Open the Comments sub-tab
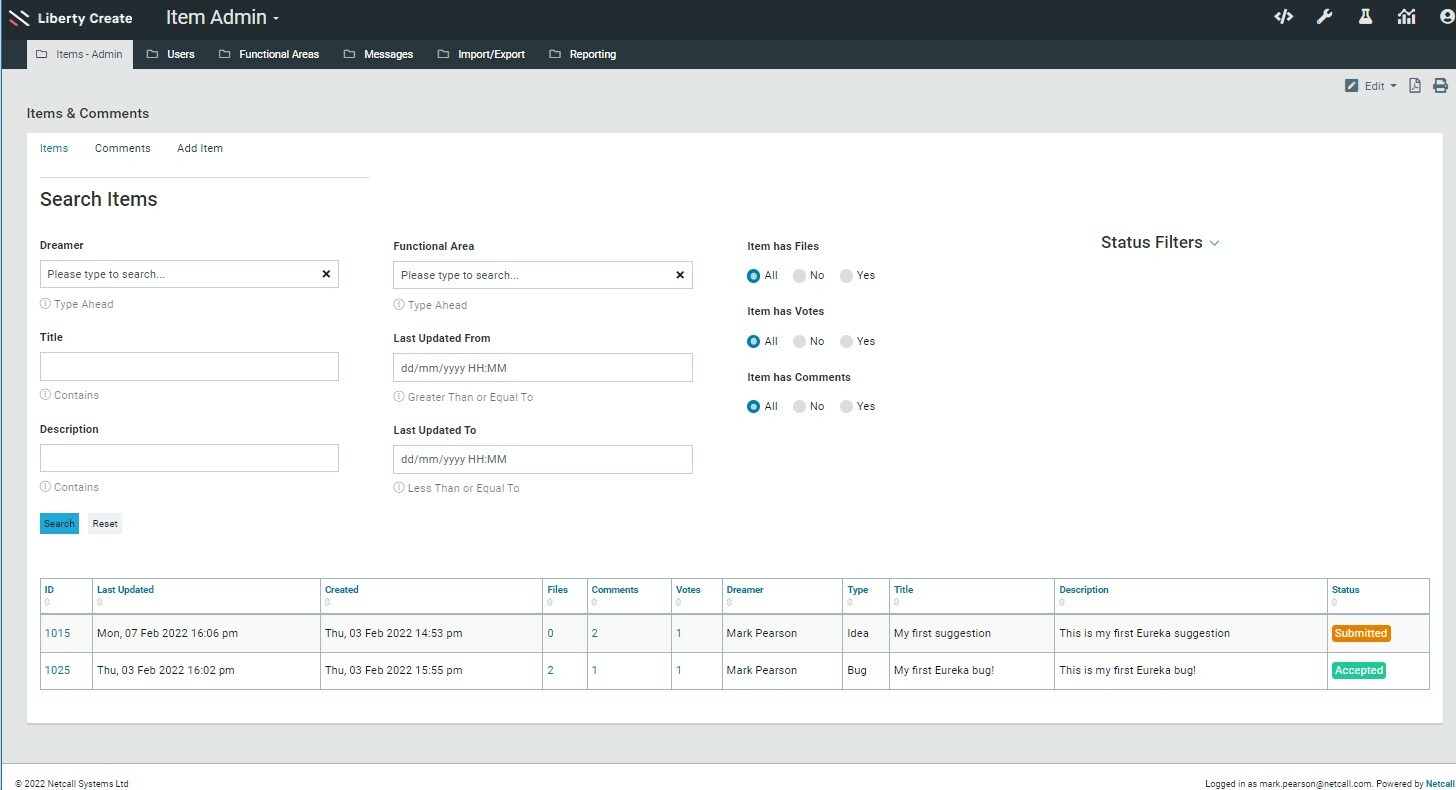The image size is (1456, 790). (122, 148)
